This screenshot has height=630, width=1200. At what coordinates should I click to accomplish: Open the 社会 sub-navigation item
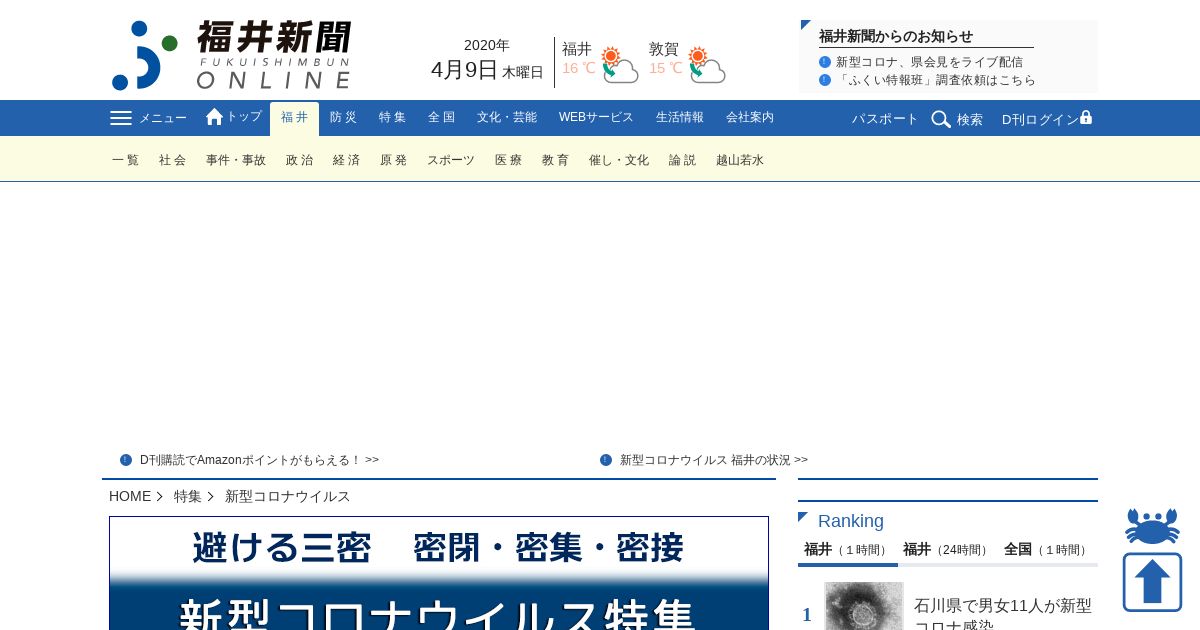click(173, 160)
